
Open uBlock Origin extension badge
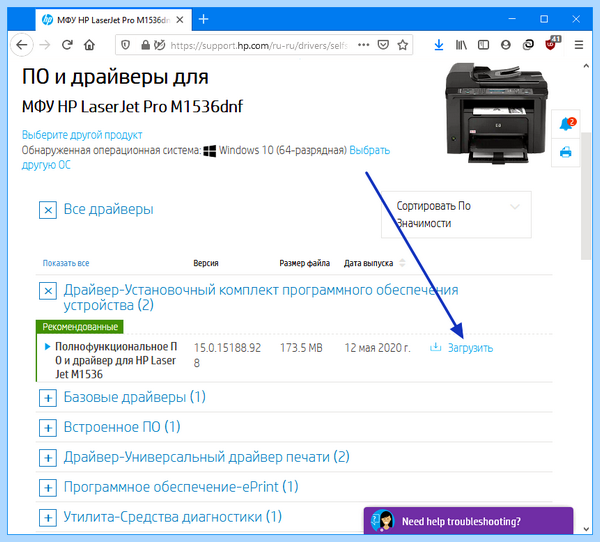[x=551, y=44]
